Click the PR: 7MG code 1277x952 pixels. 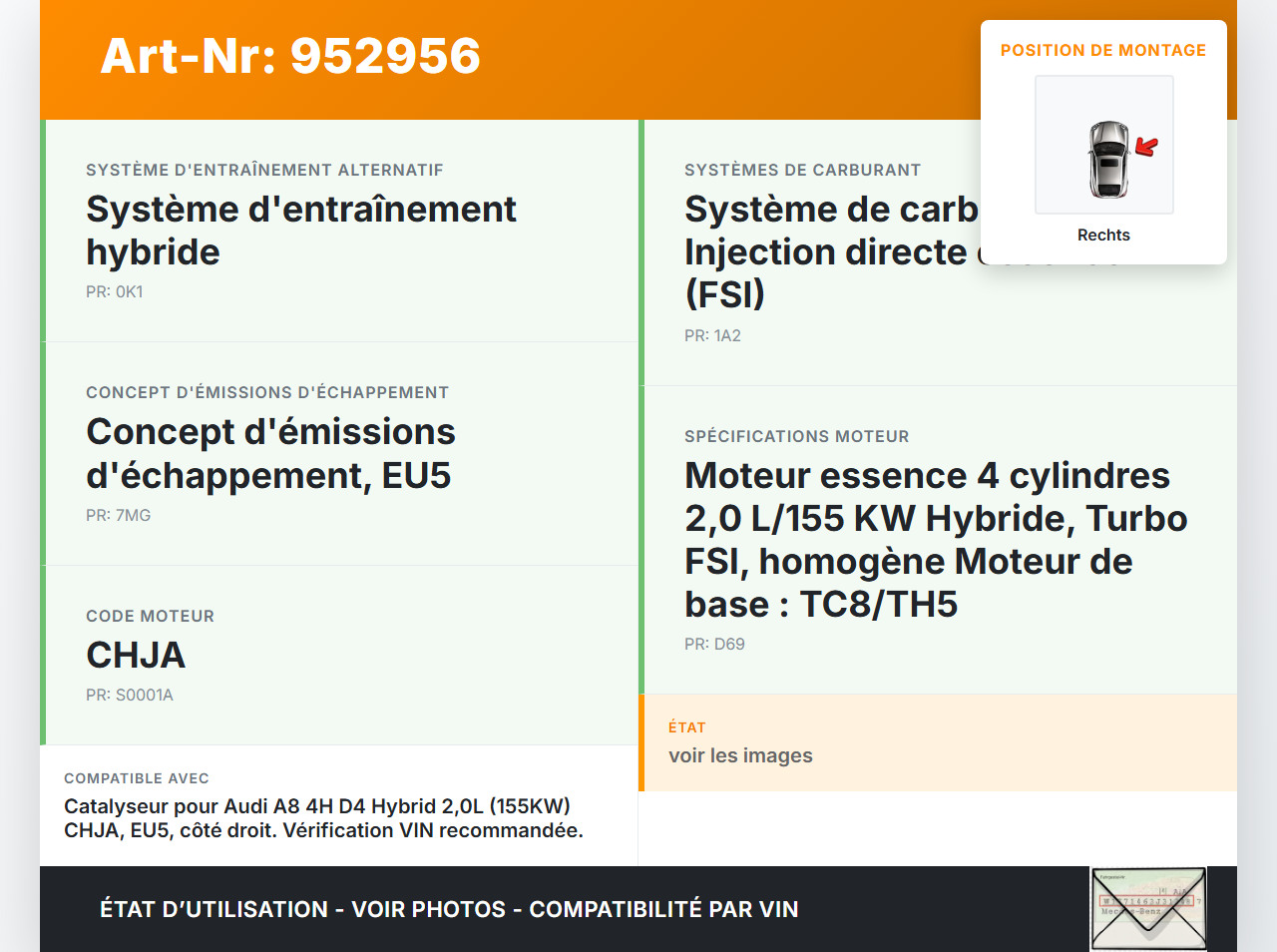click(x=118, y=516)
